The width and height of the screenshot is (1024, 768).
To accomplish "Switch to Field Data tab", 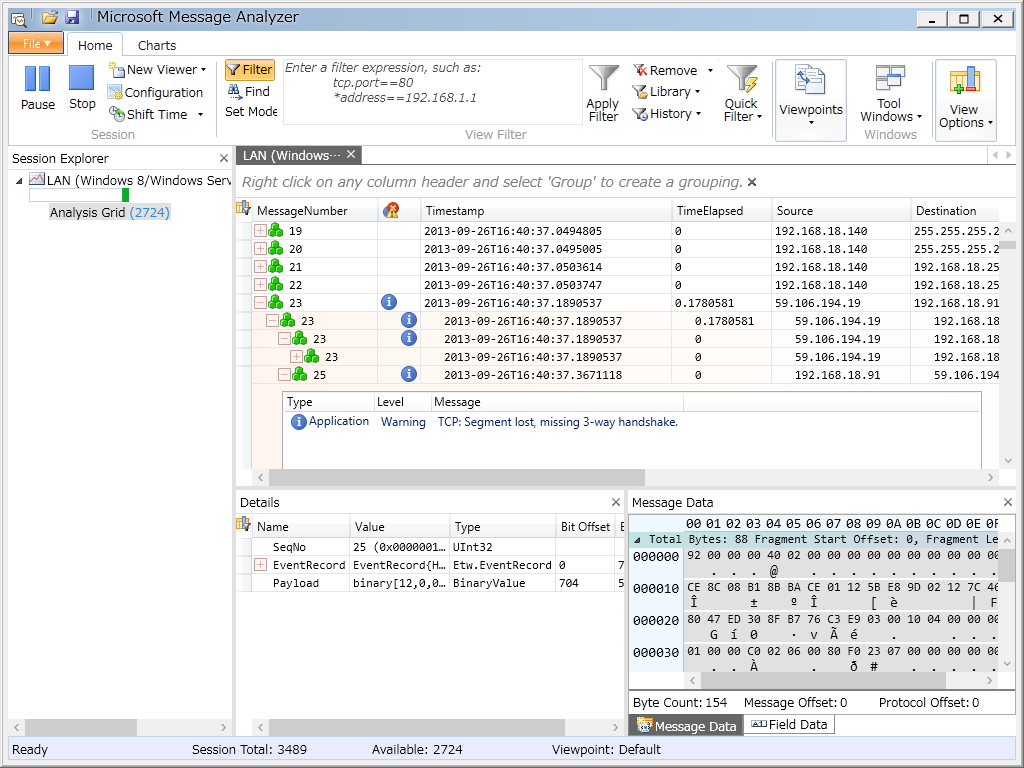I will tap(789, 724).
